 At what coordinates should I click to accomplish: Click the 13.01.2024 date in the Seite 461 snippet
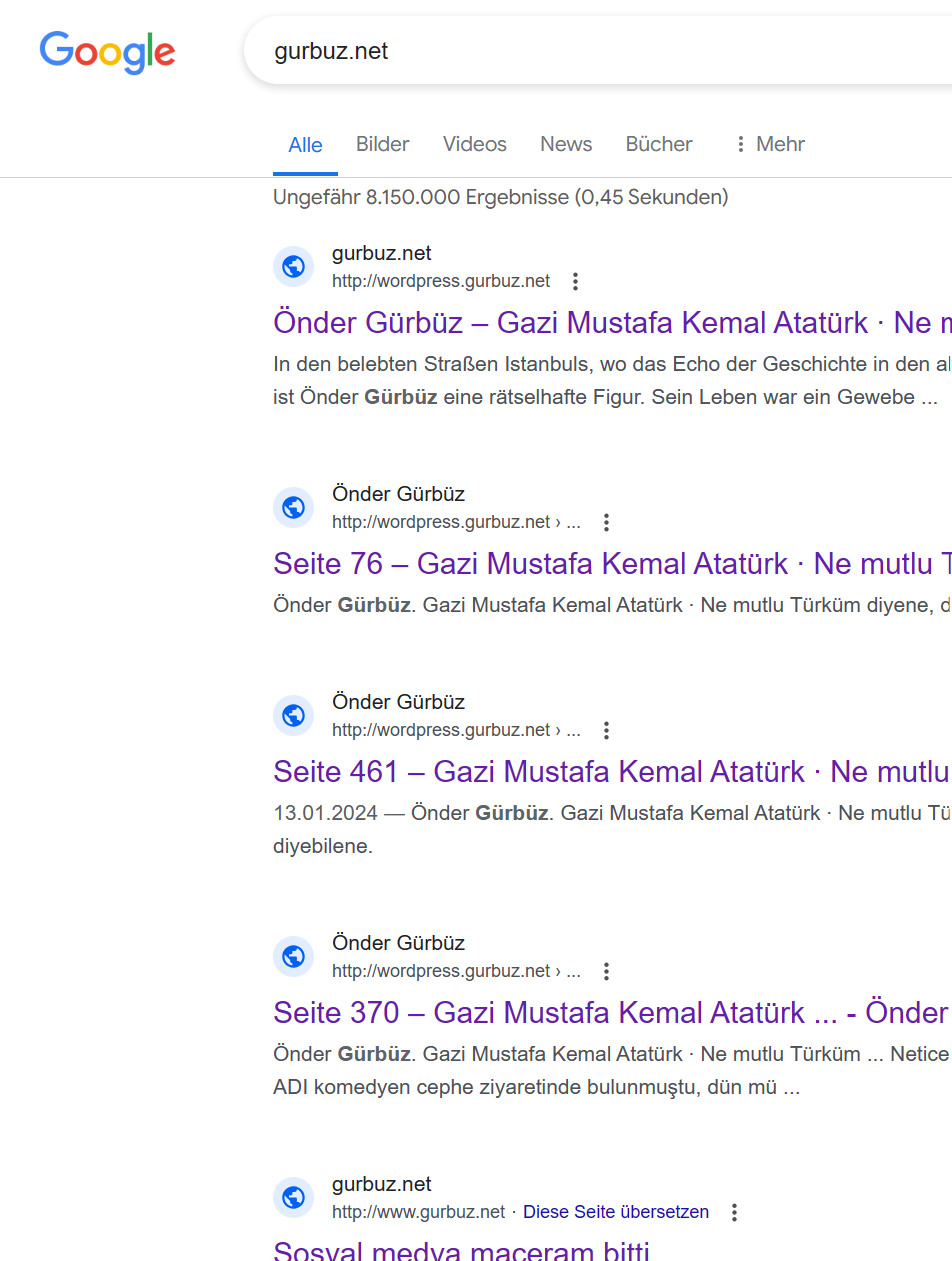pos(325,813)
